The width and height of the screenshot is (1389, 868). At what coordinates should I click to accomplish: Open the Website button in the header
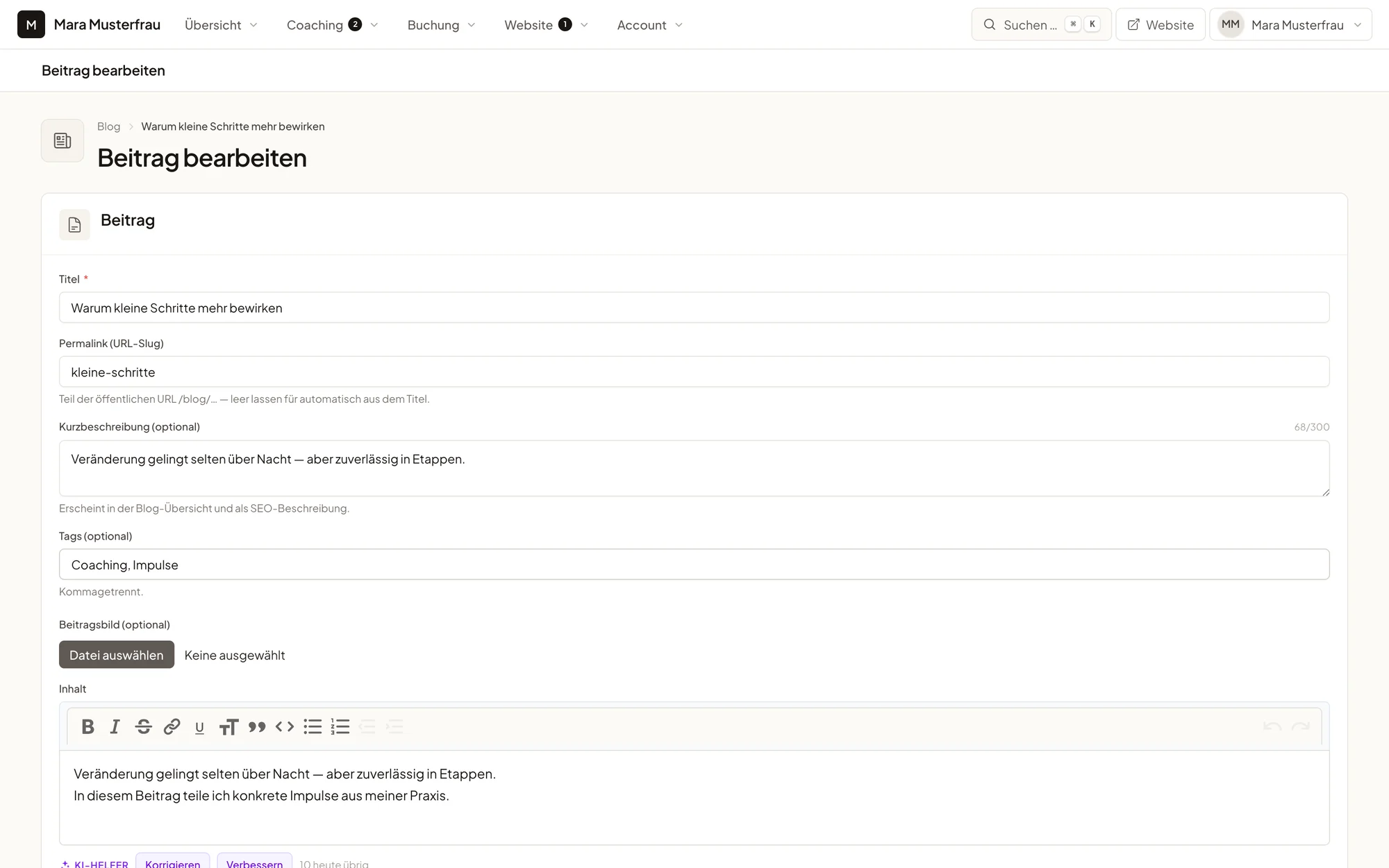click(1161, 25)
